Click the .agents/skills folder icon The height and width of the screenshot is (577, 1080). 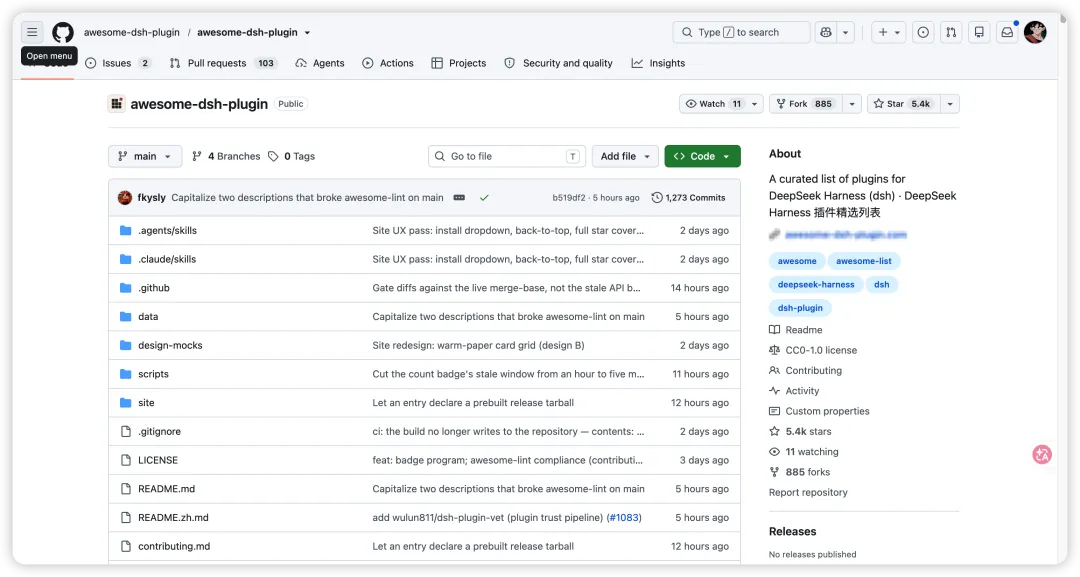pyautogui.click(x=125, y=231)
